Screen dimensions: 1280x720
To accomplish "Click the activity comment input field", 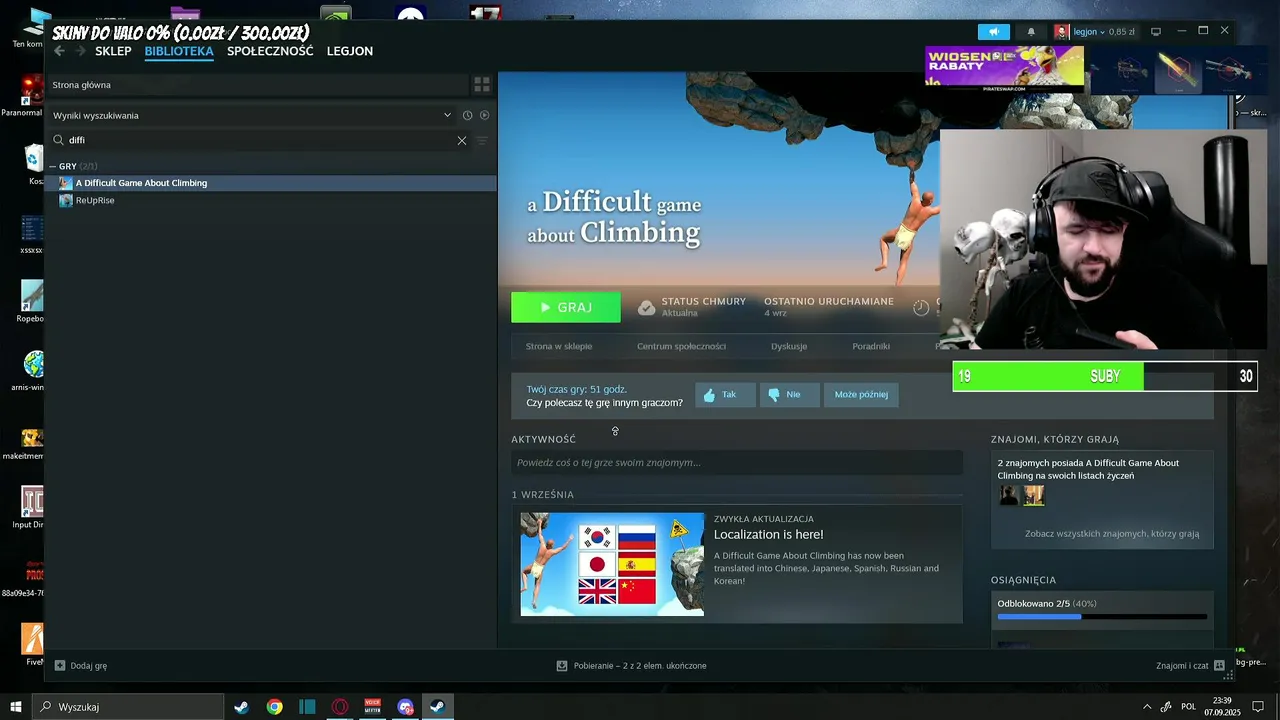I will [737, 462].
